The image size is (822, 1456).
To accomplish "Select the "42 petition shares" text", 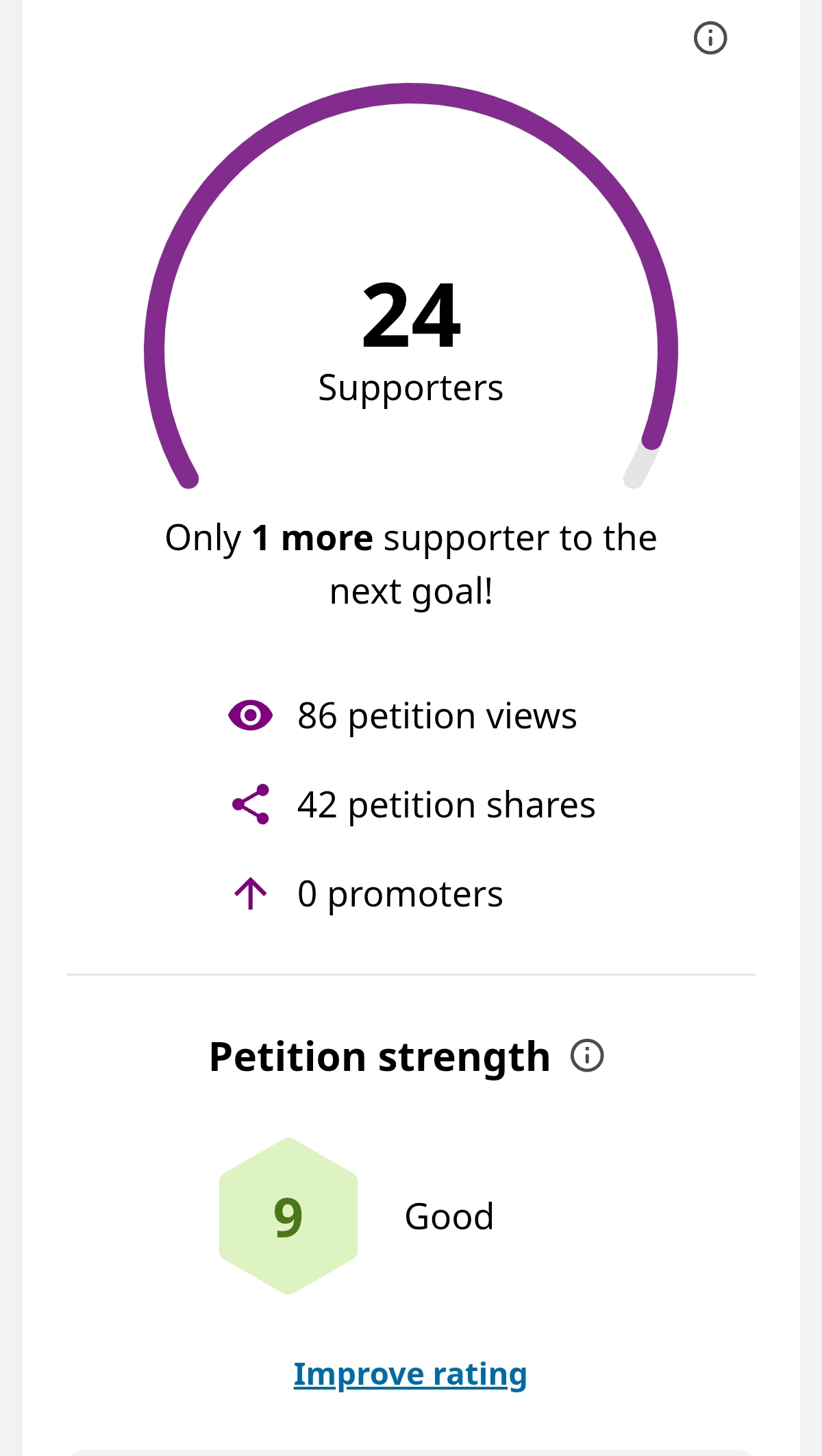I will tap(446, 804).
